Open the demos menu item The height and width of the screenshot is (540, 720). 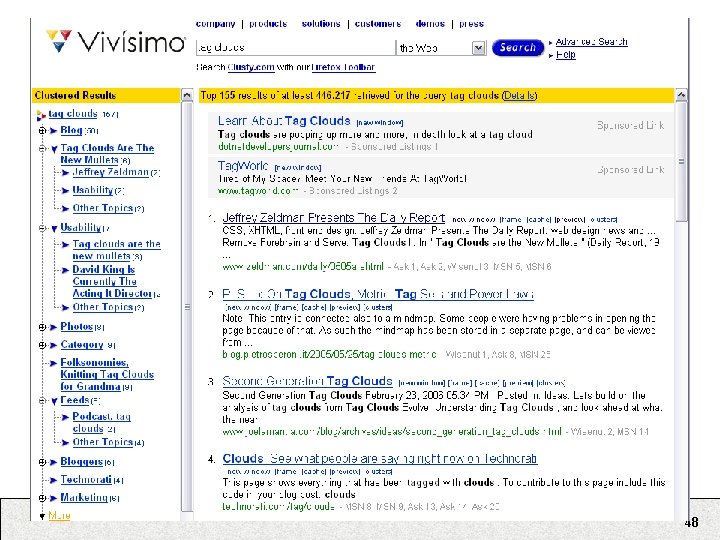[430, 24]
